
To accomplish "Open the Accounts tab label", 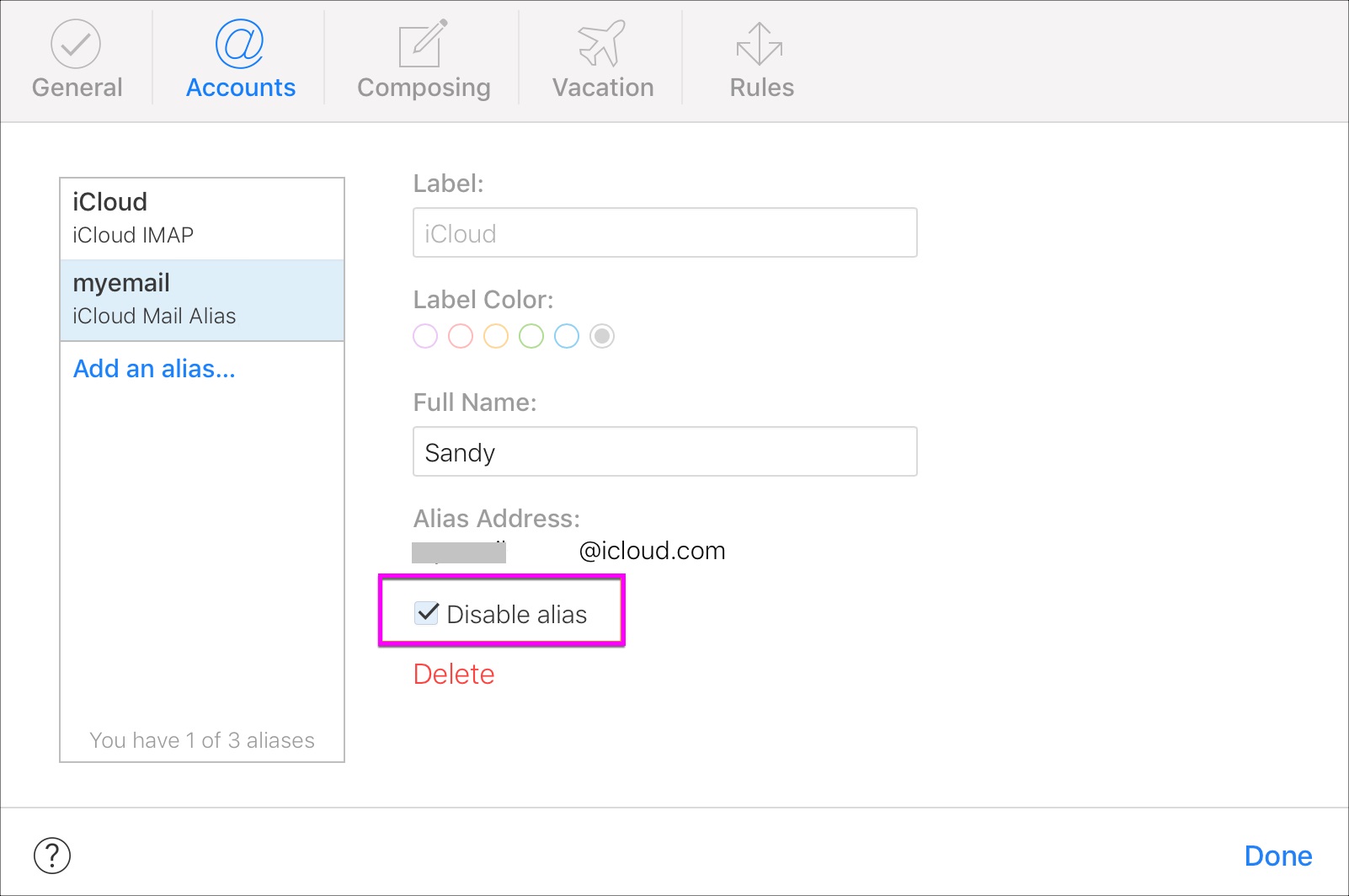I will click(241, 88).
